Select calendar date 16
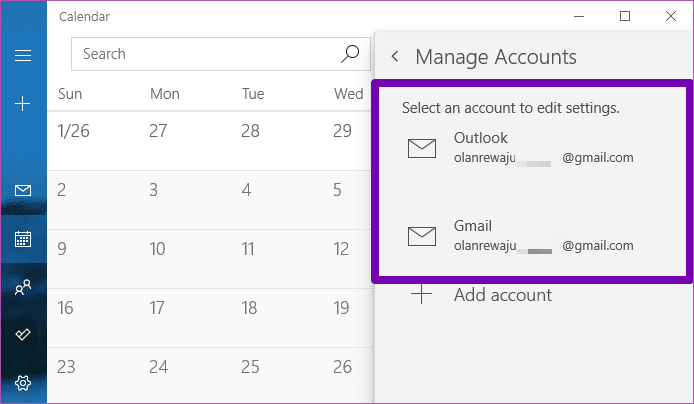 [65, 308]
